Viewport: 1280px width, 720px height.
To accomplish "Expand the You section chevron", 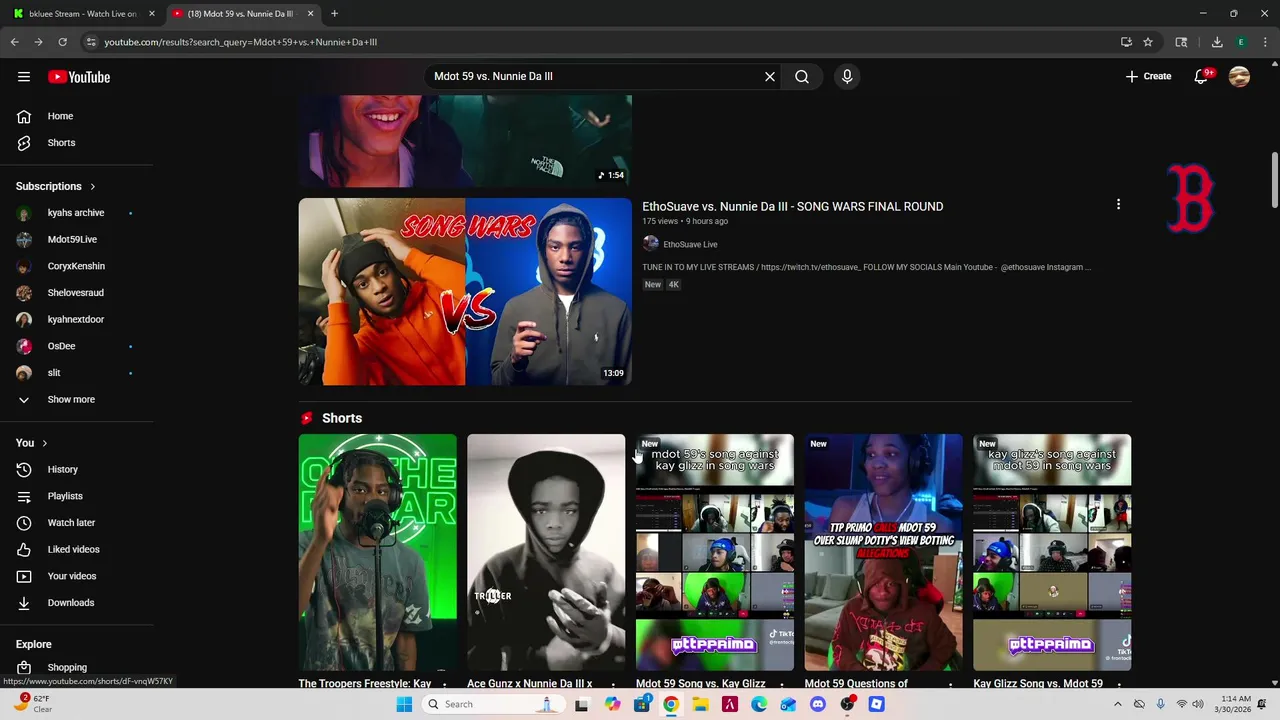I will pyautogui.click(x=44, y=443).
